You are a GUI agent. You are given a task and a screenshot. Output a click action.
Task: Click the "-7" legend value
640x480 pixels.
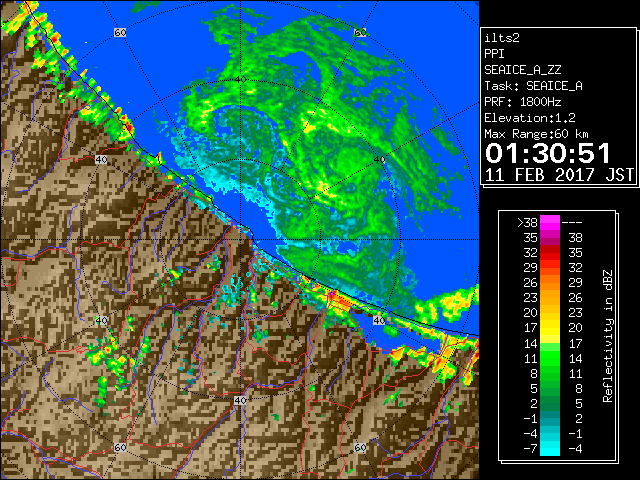pos(531,448)
